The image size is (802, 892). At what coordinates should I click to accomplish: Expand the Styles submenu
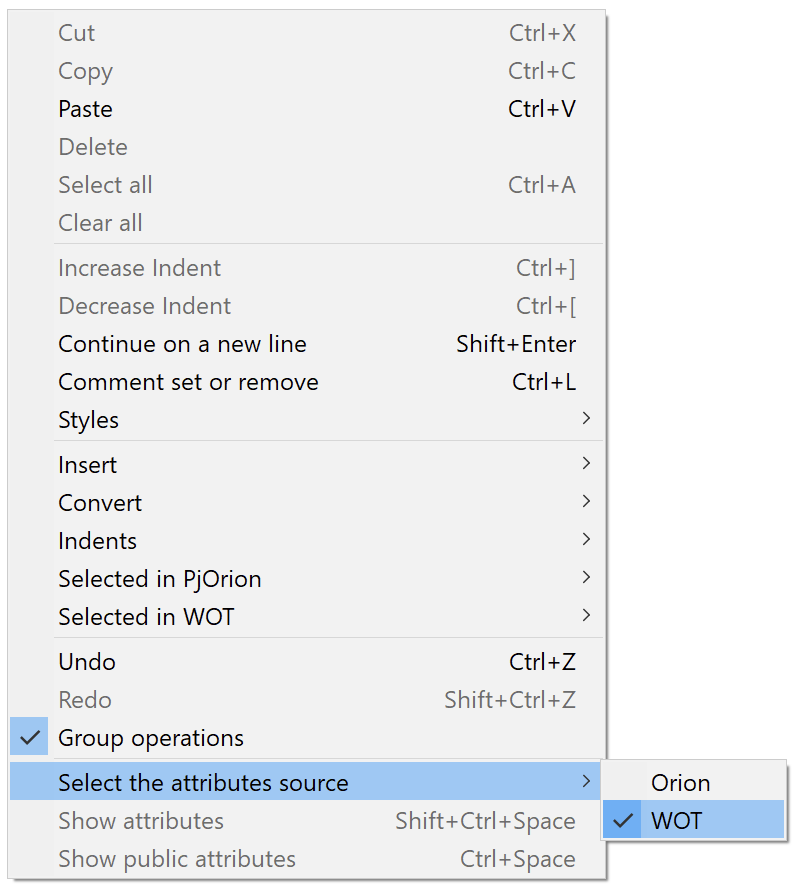(x=88, y=420)
